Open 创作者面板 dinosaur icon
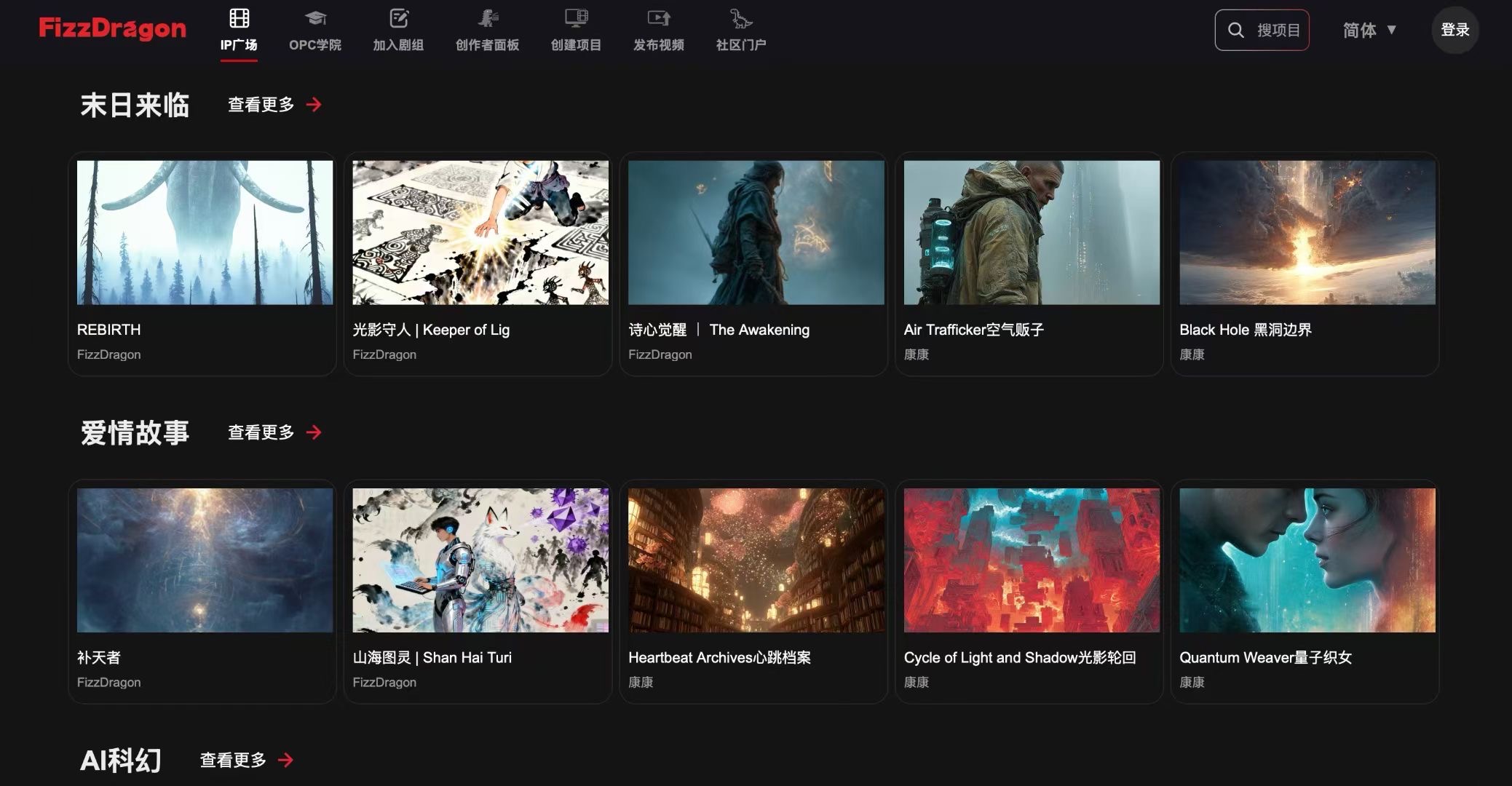Viewport: 1512px width, 786px height. tap(488, 17)
